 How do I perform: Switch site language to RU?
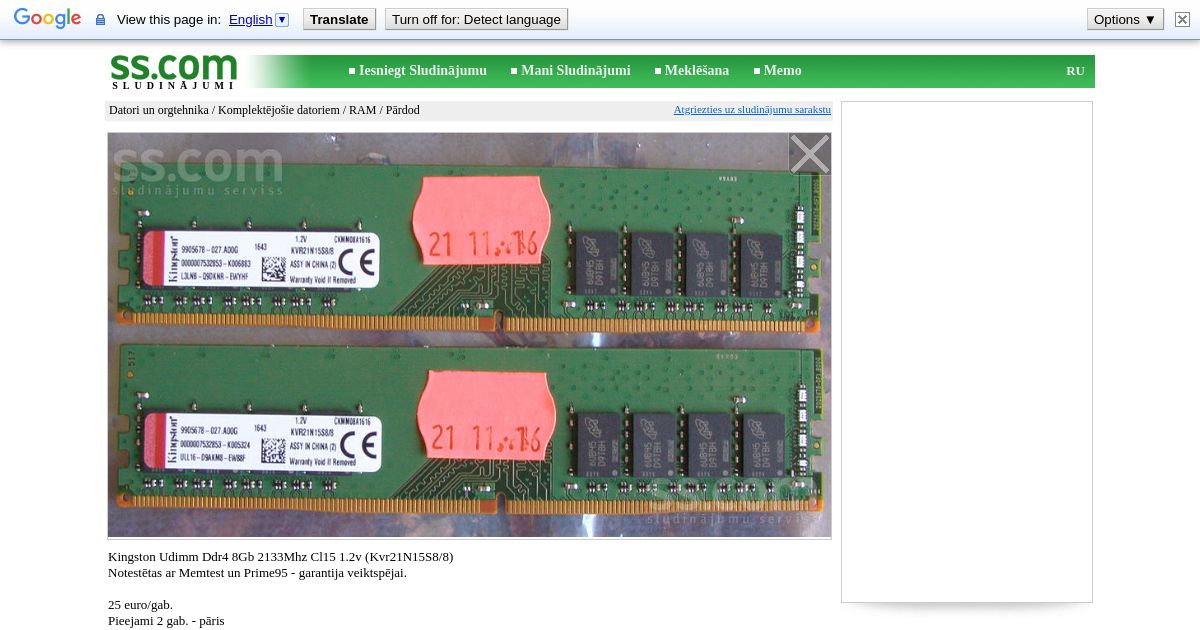(x=1075, y=71)
